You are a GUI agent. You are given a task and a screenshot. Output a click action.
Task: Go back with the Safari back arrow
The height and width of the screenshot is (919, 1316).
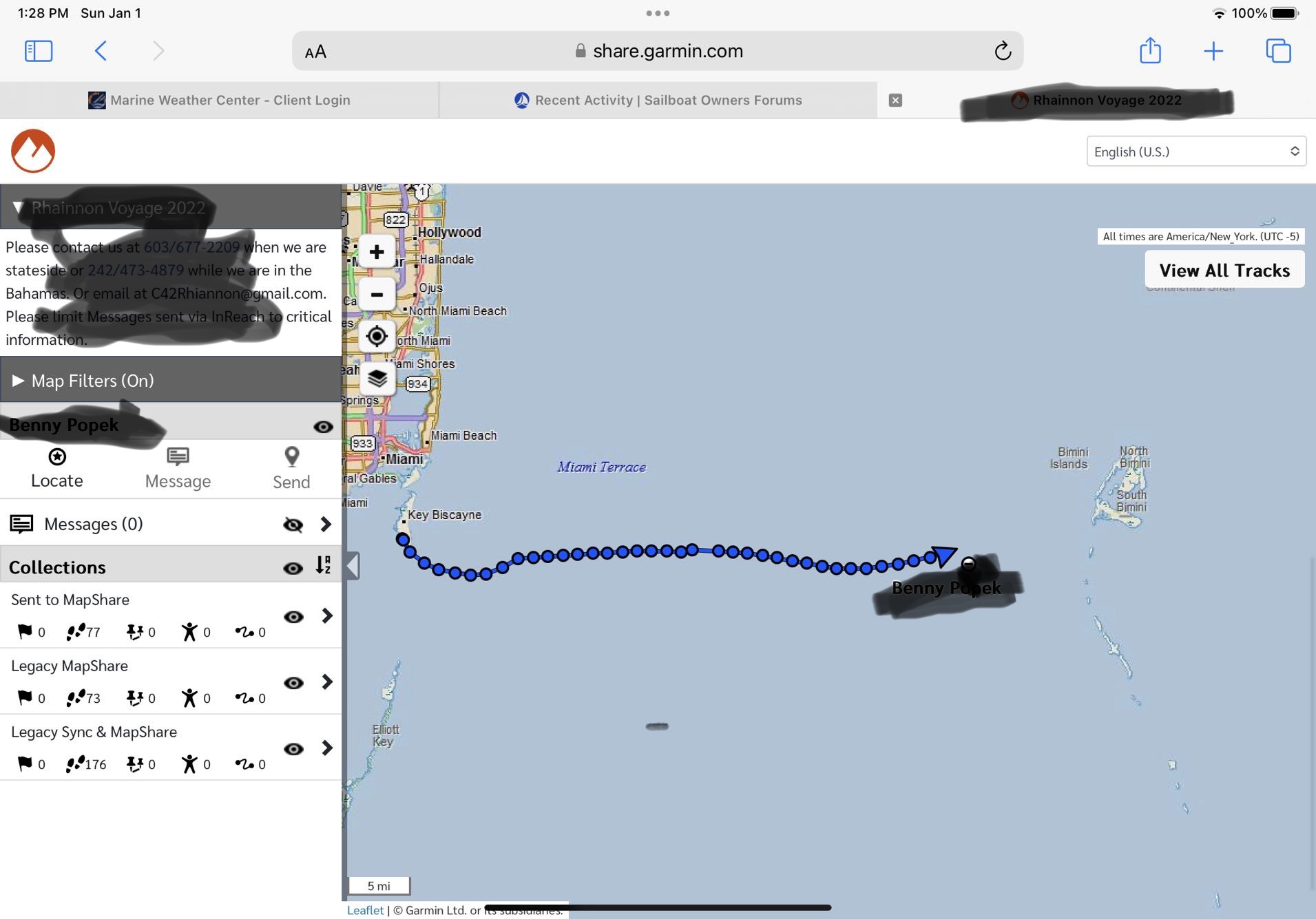tap(101, 51)
